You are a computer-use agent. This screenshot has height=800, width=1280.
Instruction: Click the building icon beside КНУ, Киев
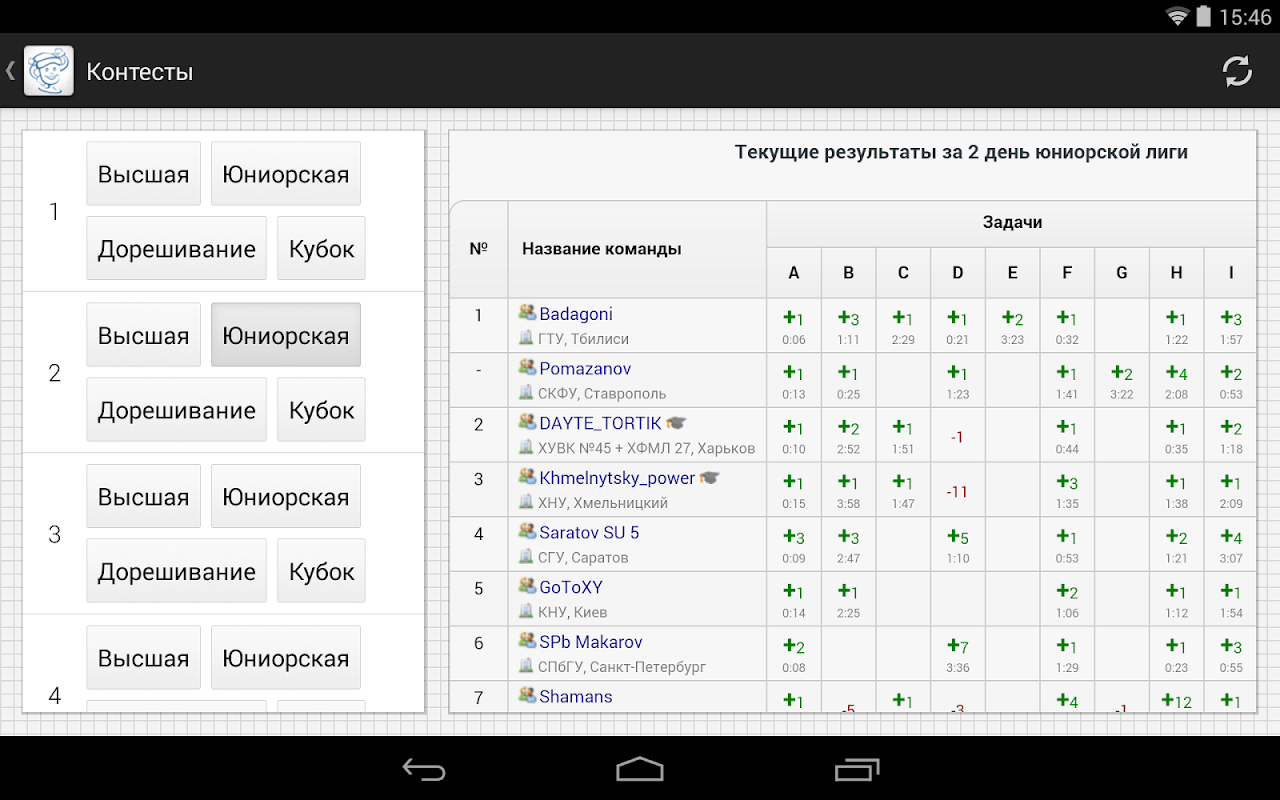point(526,612)
